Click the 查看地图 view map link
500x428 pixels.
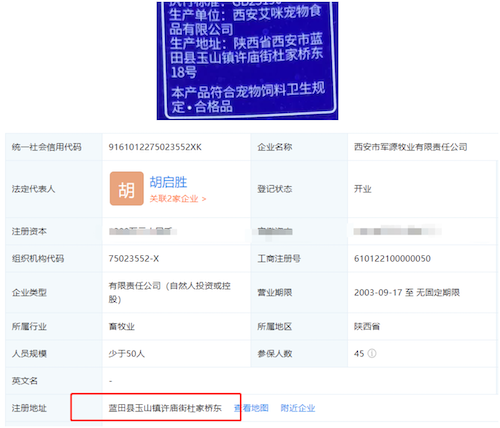tap(251, 408)
